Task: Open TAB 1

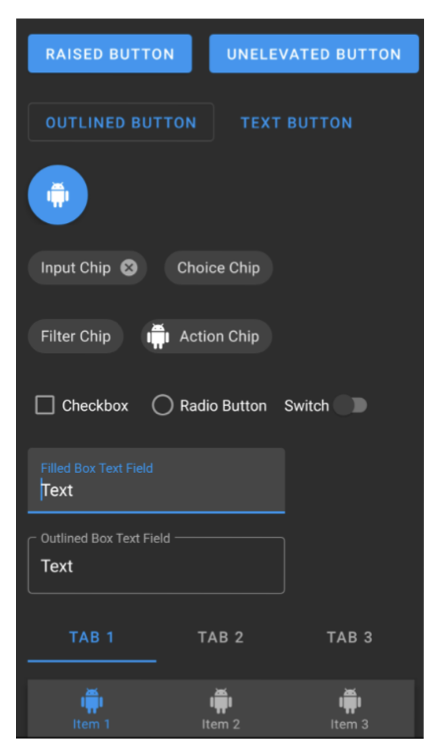Action: click(x=92, y=638)
